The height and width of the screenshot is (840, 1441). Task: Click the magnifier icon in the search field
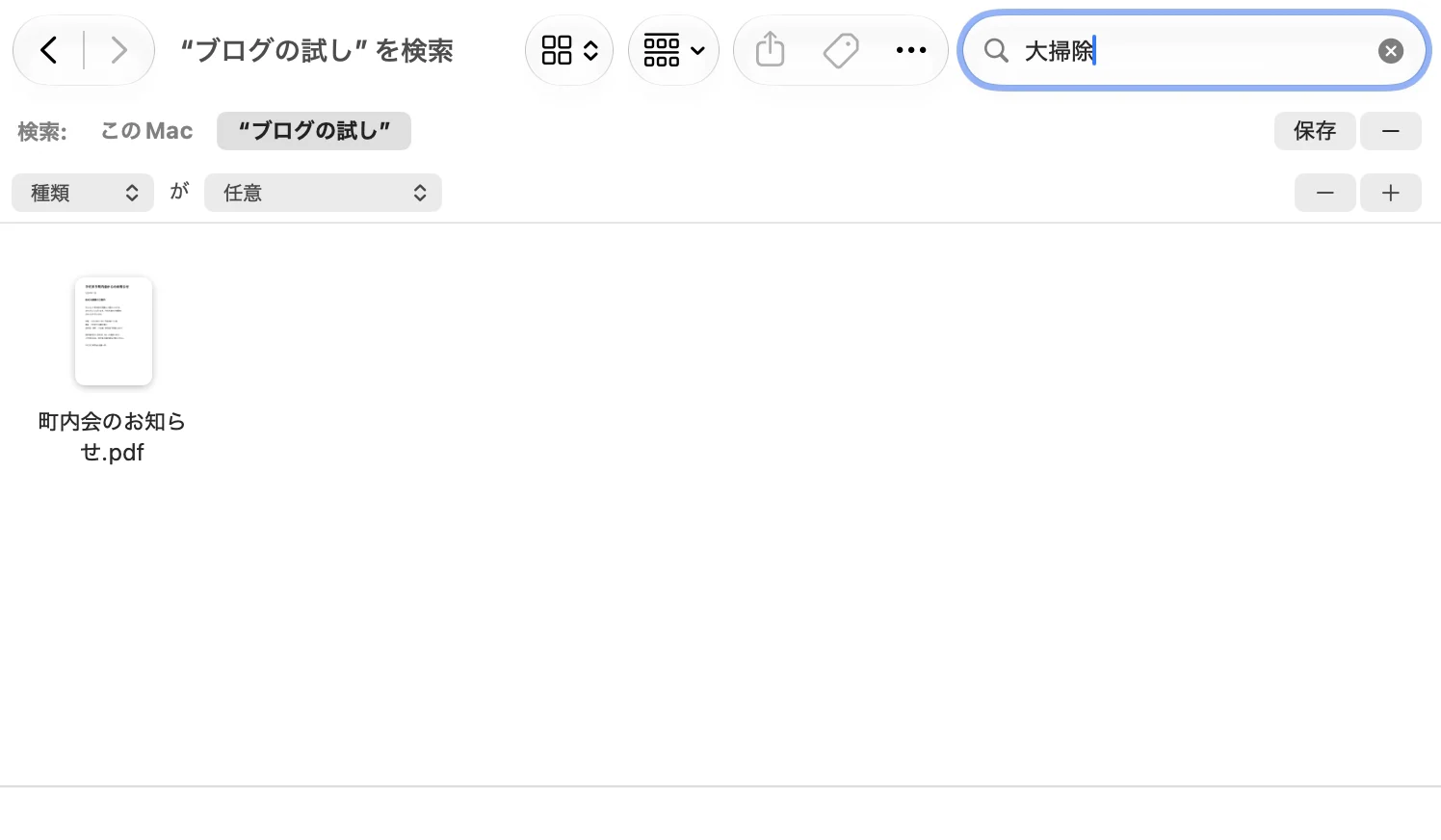pos(996,51)
